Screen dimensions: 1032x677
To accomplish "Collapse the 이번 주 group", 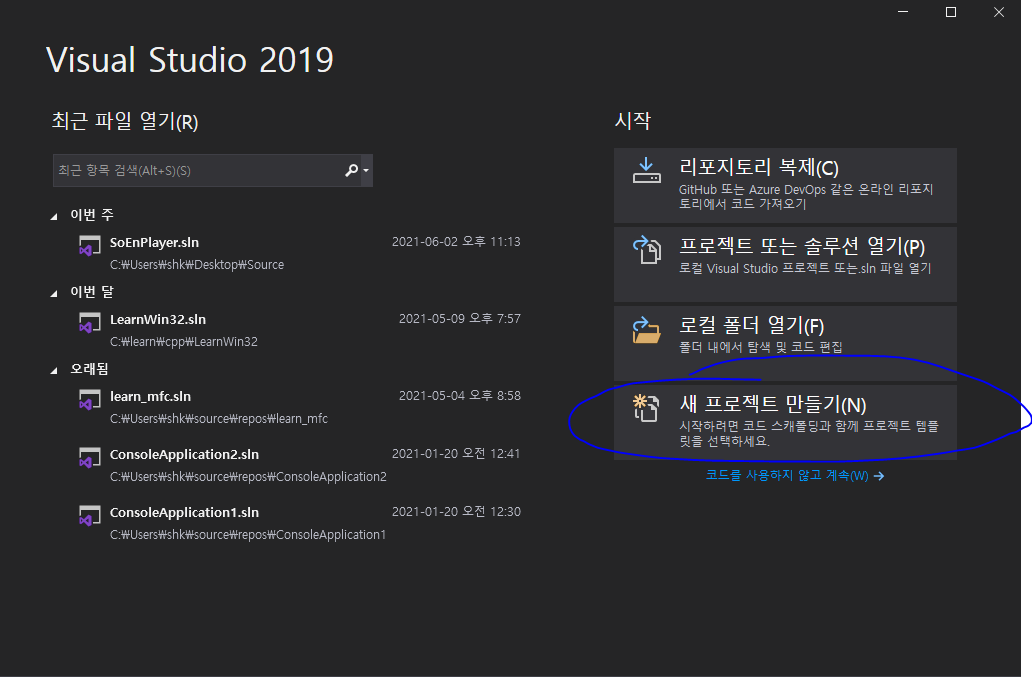I will (54, 216).
